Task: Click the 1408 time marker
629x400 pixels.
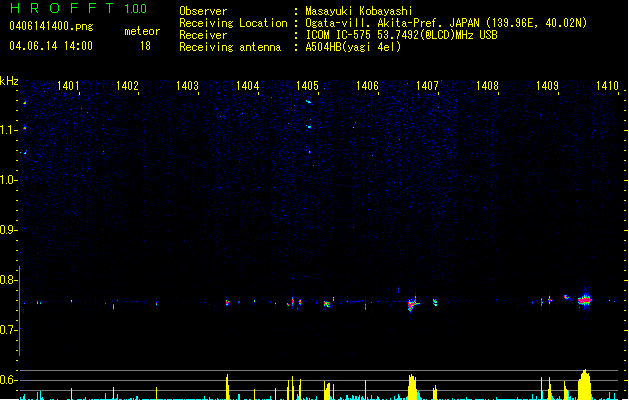Action: pyautogui.click(x=487, y=86)
